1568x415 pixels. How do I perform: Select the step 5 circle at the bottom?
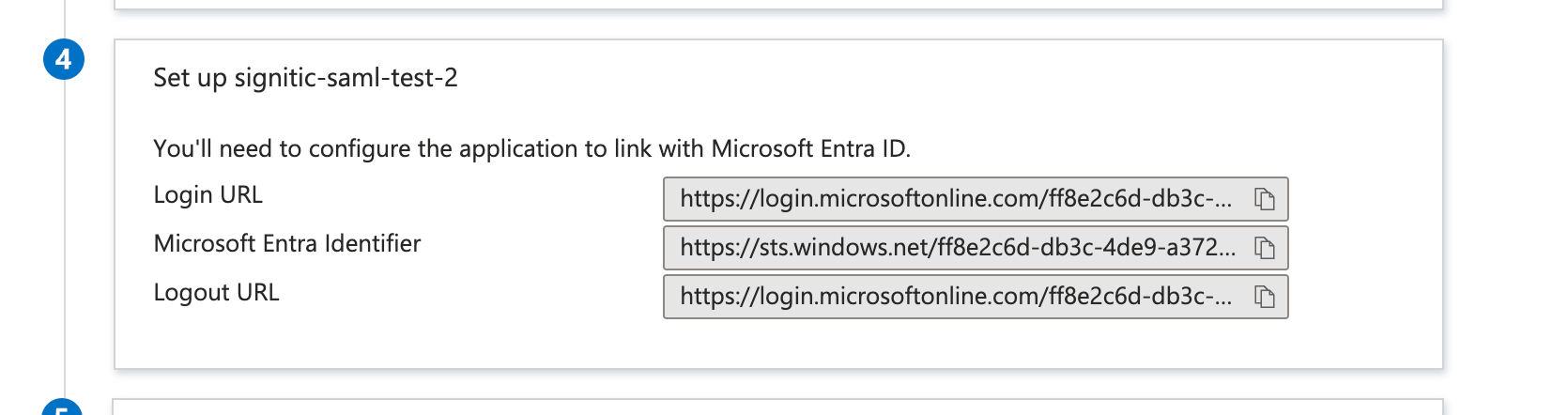64,407
